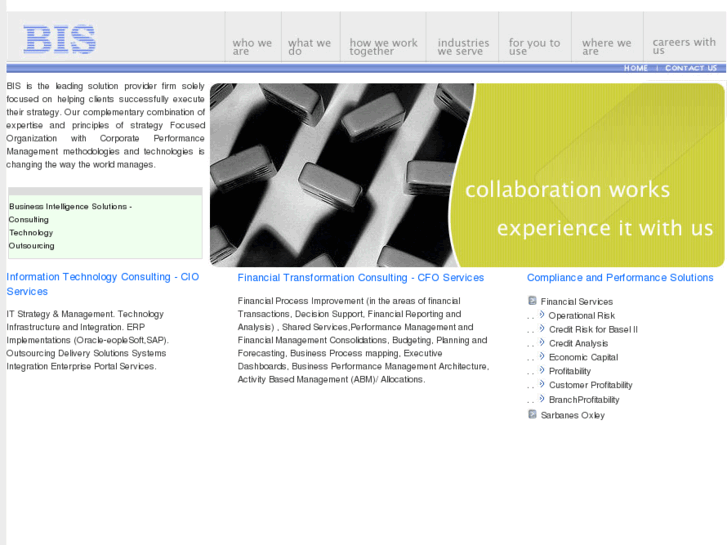
Task: Click the arrow icon next to Credit Risk for Basel II
Action: [542, 328]
